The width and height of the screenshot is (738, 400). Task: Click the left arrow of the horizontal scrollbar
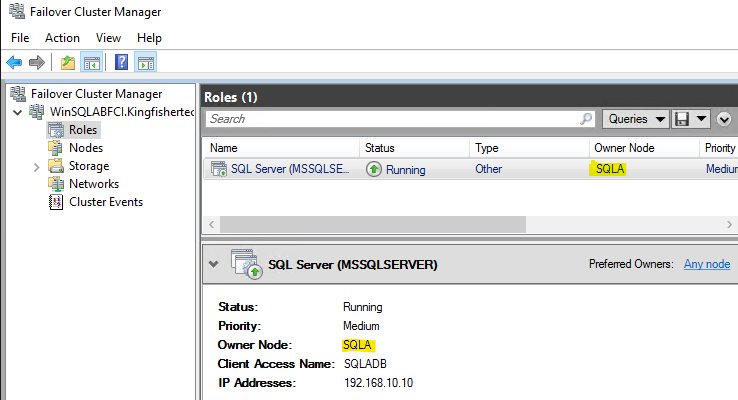(212, 224)
